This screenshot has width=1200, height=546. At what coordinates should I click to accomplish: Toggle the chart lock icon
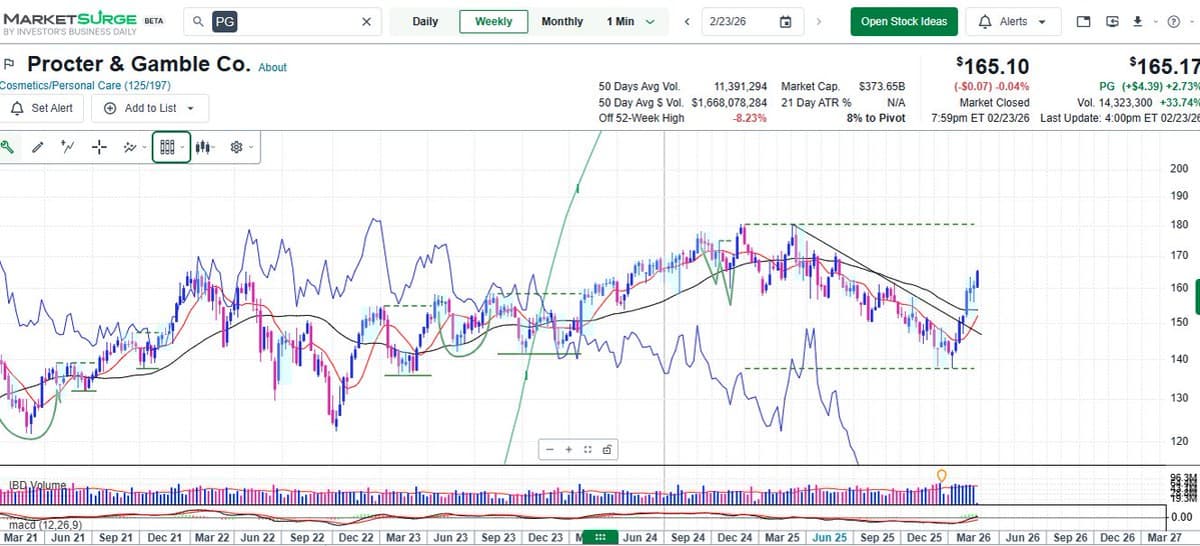(607, 450)
